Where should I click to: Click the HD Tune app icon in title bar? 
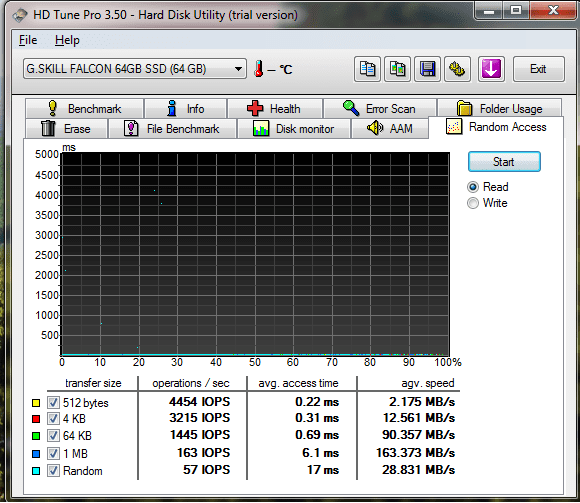point(20,15)
